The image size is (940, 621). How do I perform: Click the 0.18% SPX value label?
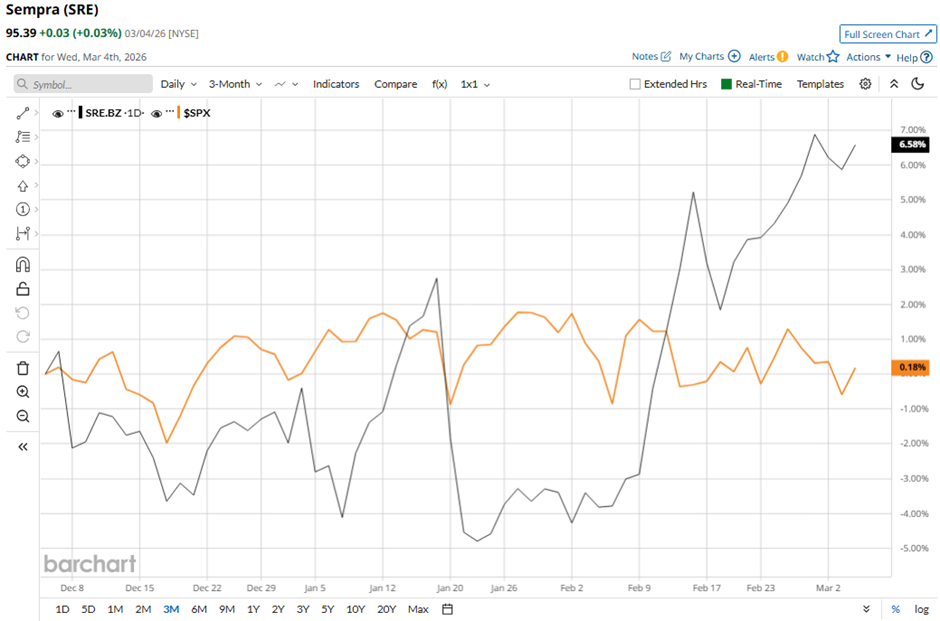[911, 367]
